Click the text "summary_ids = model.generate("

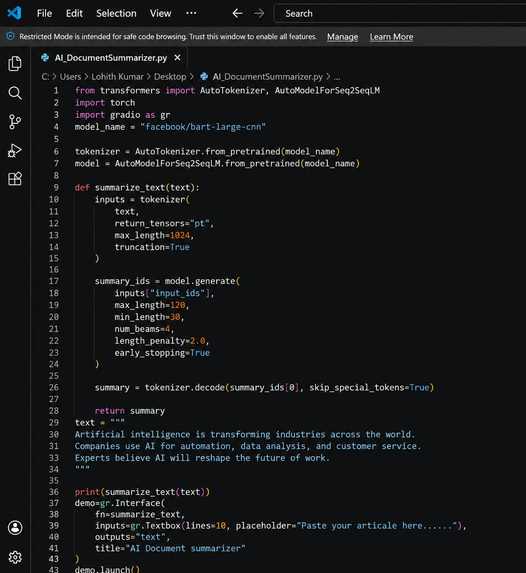167,281
